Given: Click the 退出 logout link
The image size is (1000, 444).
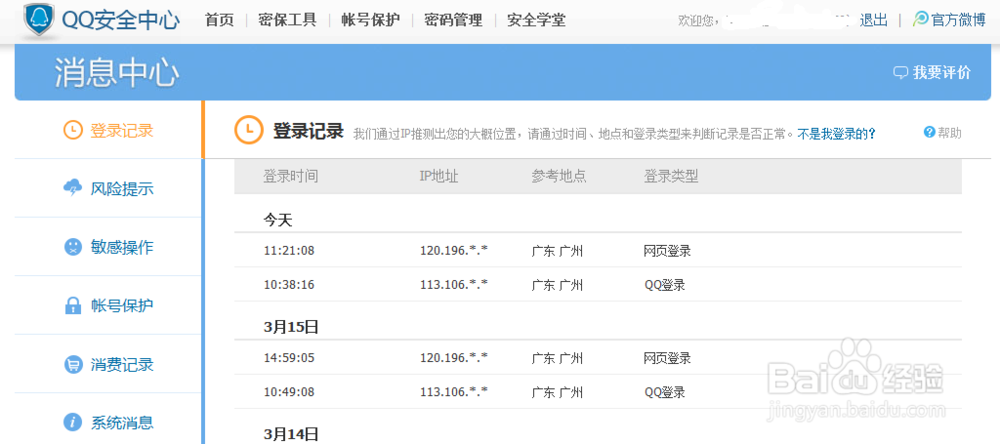Looking at the screenshot, I should 874,20.
